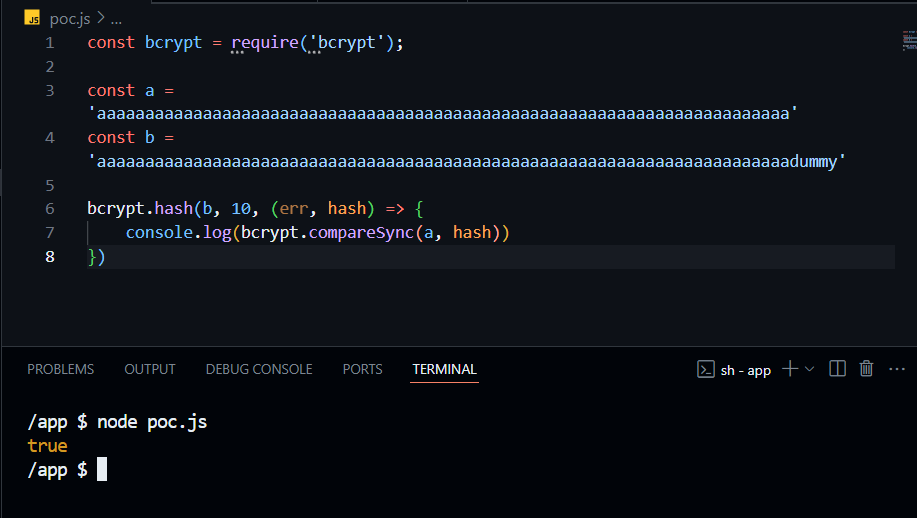Open the OUTPUT panel tab
The height and width of the screenshot is (518, 917).
150,369
